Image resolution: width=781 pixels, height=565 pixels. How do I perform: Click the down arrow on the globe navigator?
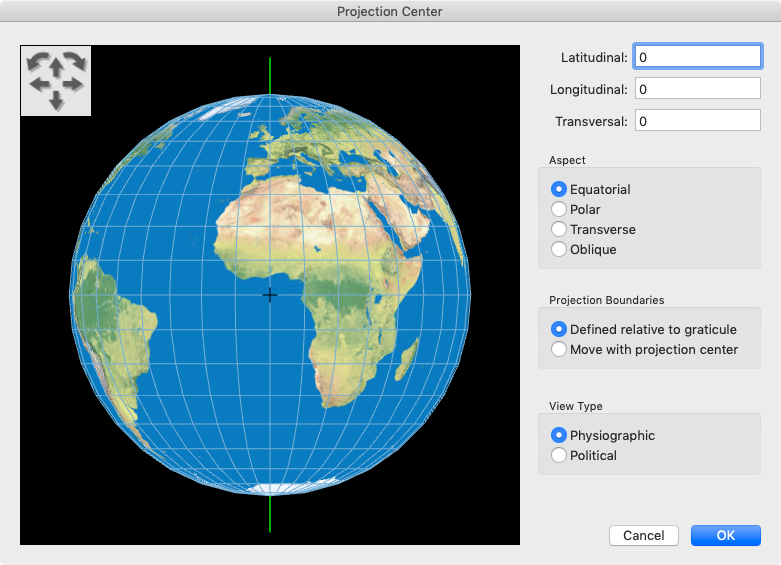56,99
